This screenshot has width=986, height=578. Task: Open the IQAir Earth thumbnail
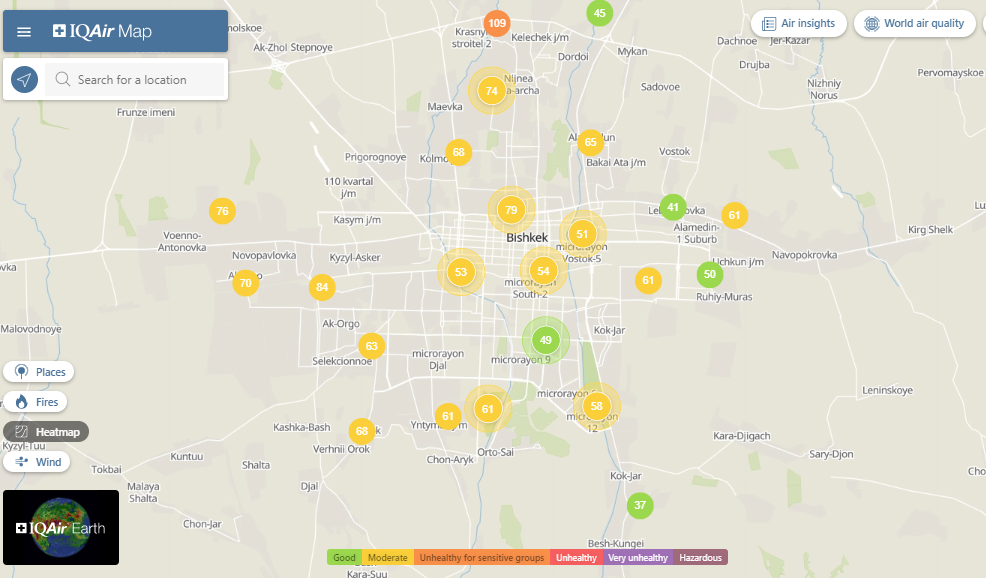[x=61, y=527]
